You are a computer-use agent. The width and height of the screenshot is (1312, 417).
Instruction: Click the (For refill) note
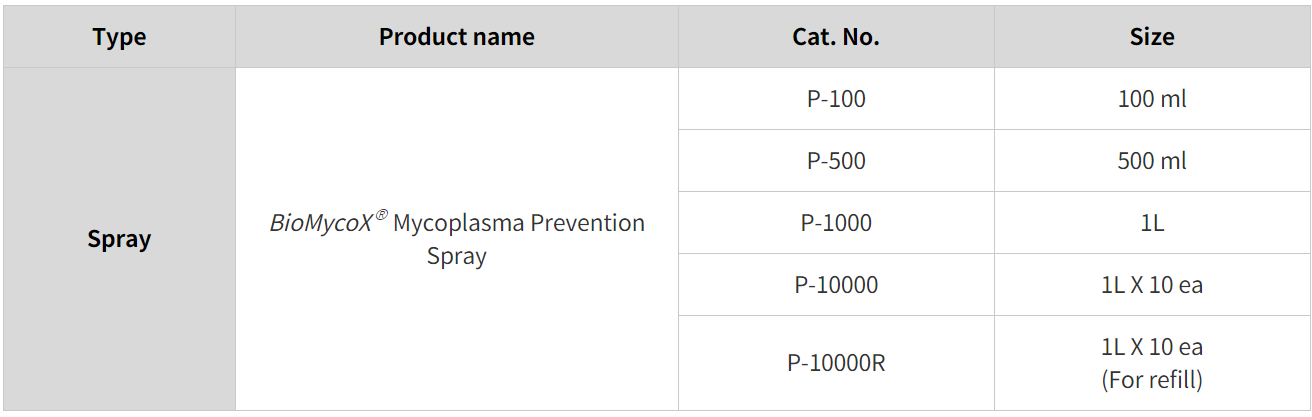(x=1152, y=380)
